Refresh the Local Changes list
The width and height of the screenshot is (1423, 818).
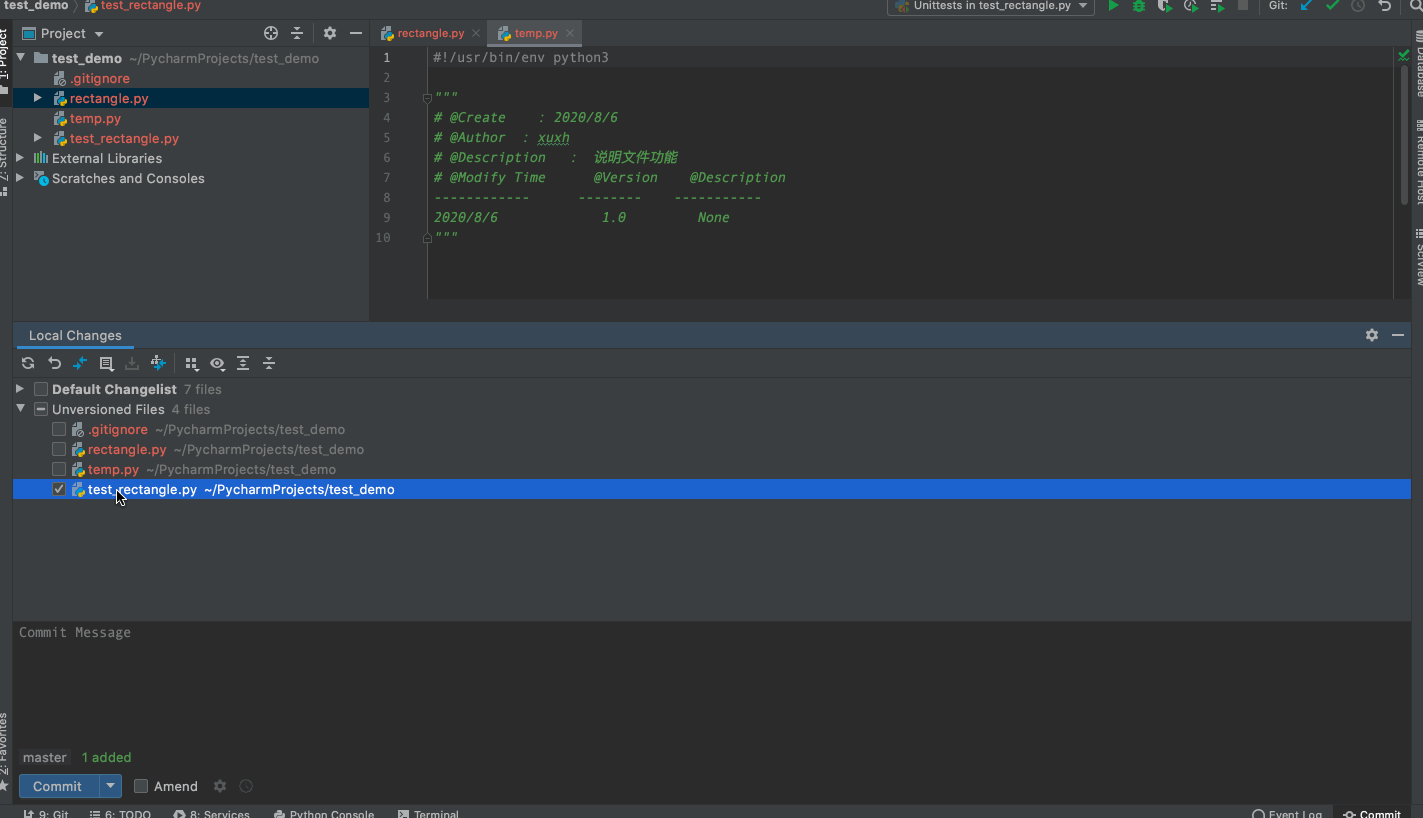coord(28,363)
